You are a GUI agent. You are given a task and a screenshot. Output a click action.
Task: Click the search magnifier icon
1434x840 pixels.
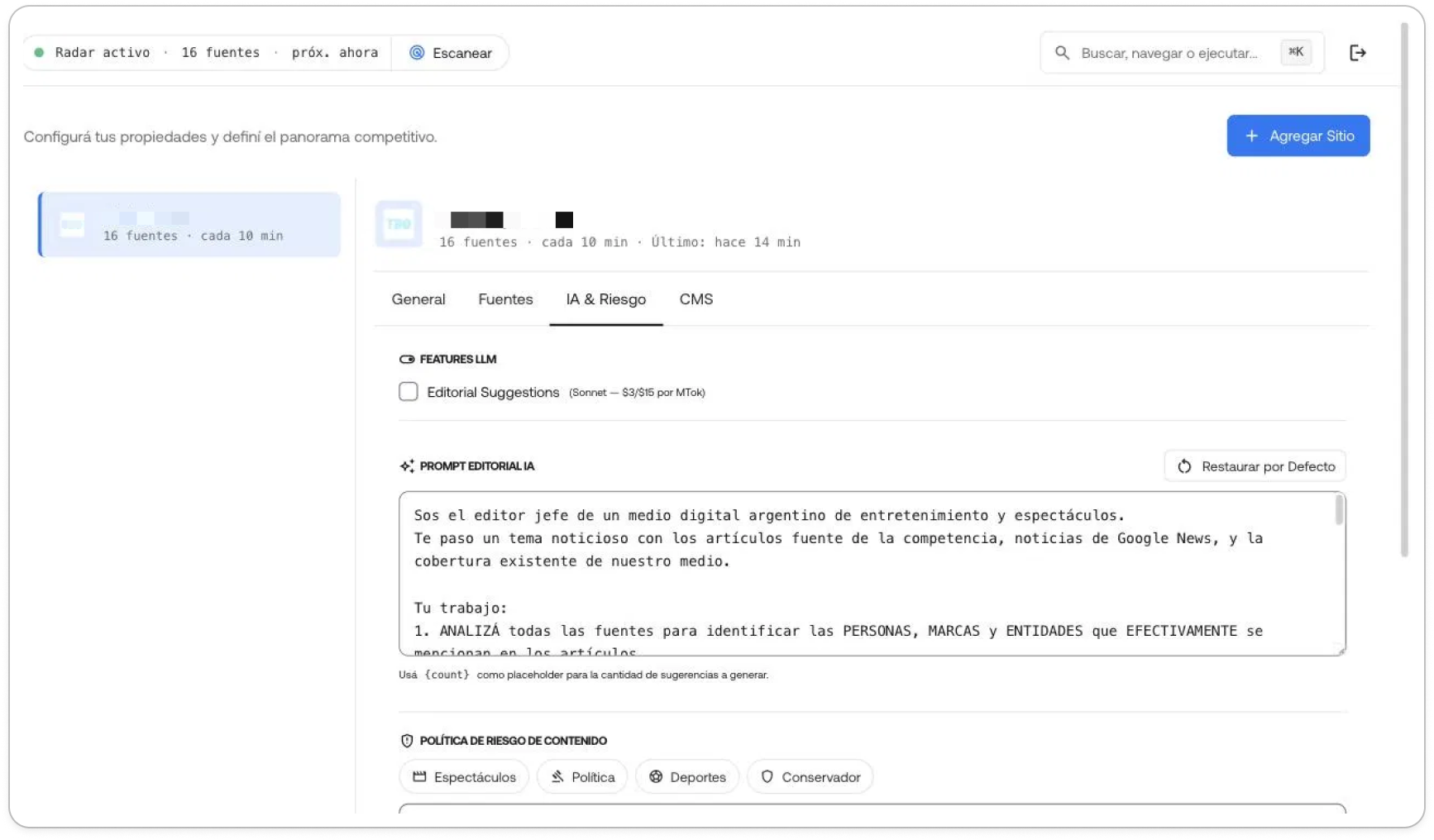coord(1062,53)
